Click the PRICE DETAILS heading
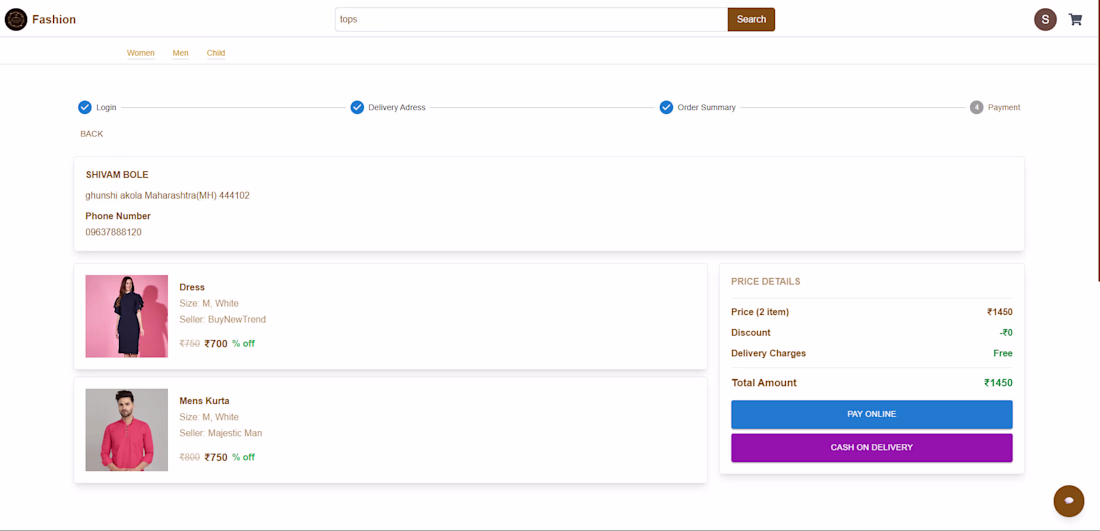 pyautogui.click(x=765, y=281)
